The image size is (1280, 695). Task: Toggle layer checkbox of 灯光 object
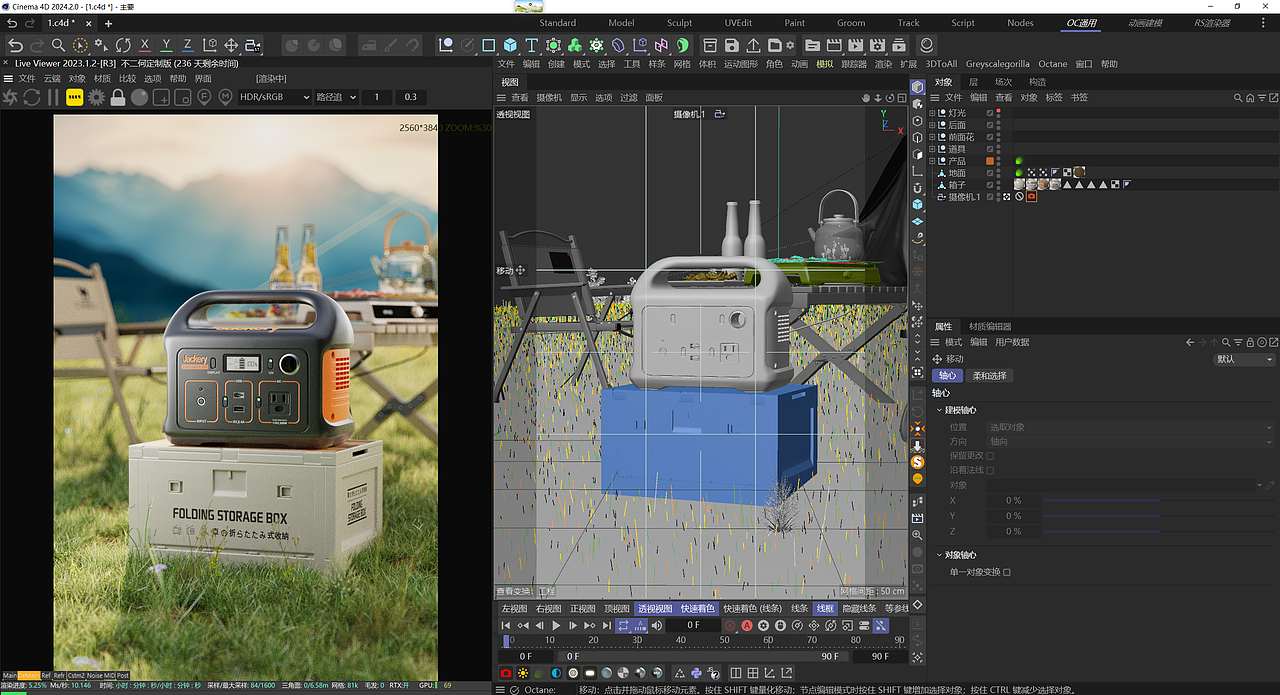point(990,113)
